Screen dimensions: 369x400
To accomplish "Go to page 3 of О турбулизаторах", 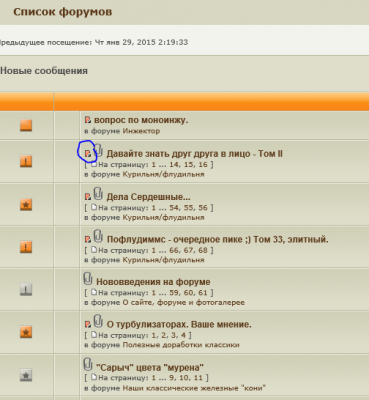I will point(173,335).
